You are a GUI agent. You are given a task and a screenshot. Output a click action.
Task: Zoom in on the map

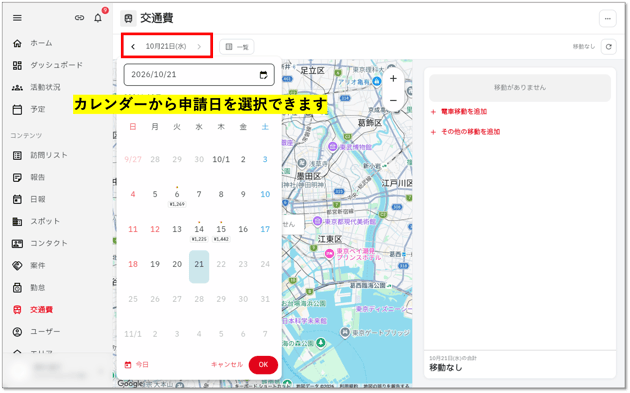click(x=393, y=79)
